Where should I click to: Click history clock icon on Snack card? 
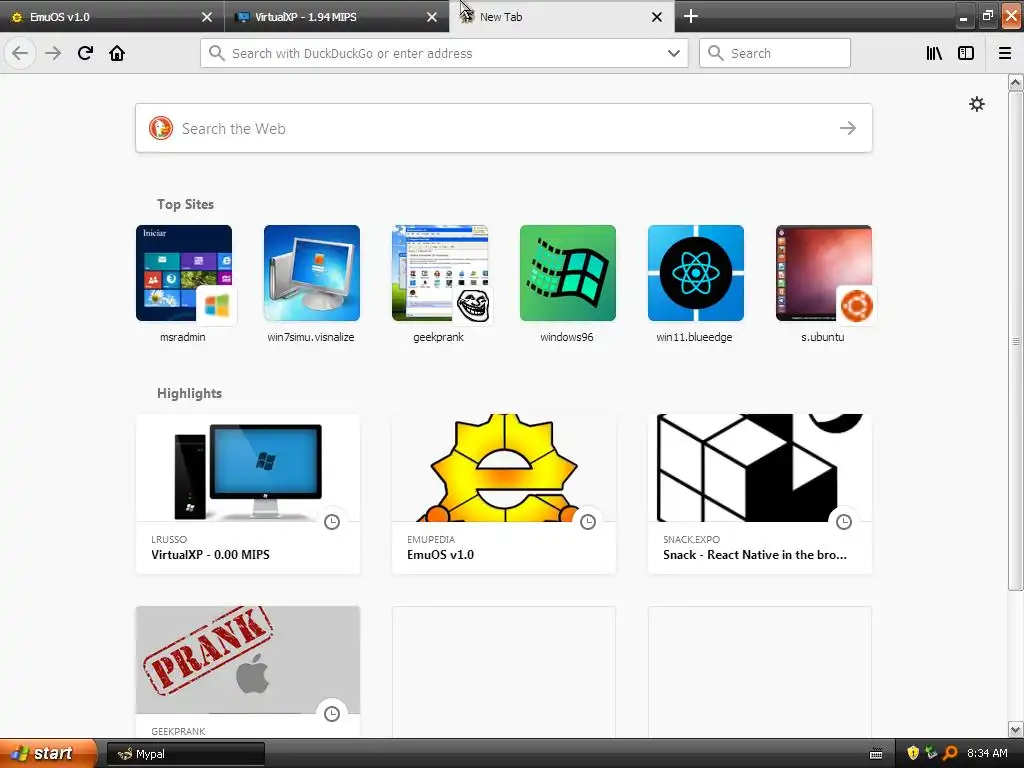click(x=844, y=521)
